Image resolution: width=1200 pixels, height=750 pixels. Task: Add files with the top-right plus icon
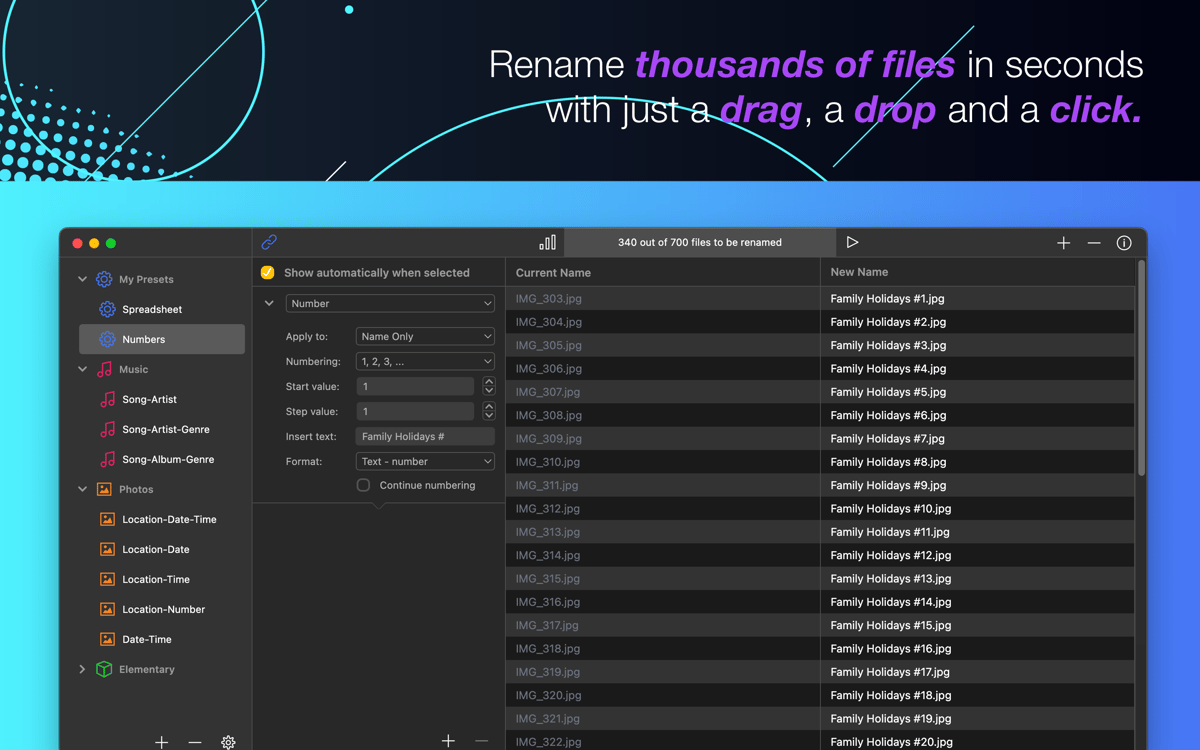(x=1063, y=243)
